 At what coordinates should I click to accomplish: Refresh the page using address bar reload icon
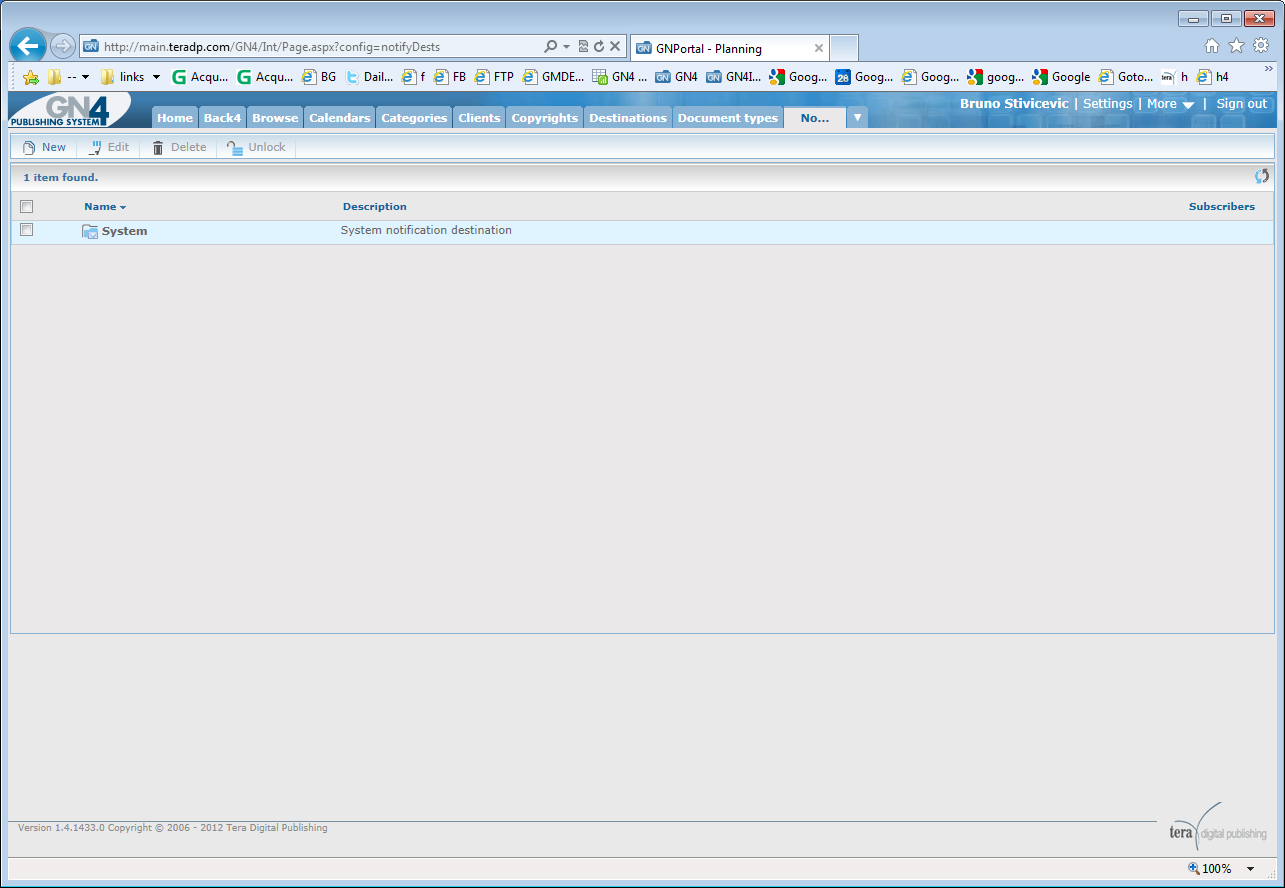(x=599, y=47)
